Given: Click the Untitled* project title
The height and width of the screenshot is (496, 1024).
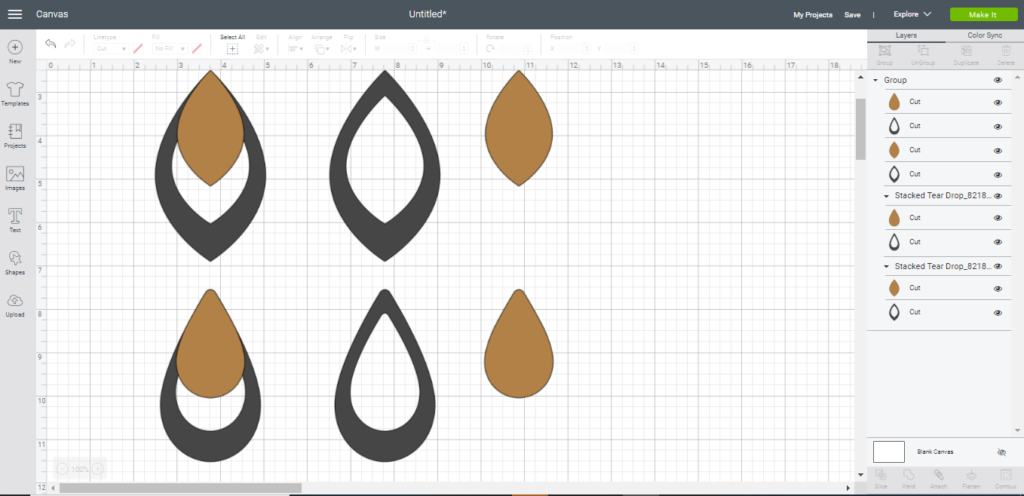Looking at the screenshot, I should pyautogui.click(x=428, y=14).
